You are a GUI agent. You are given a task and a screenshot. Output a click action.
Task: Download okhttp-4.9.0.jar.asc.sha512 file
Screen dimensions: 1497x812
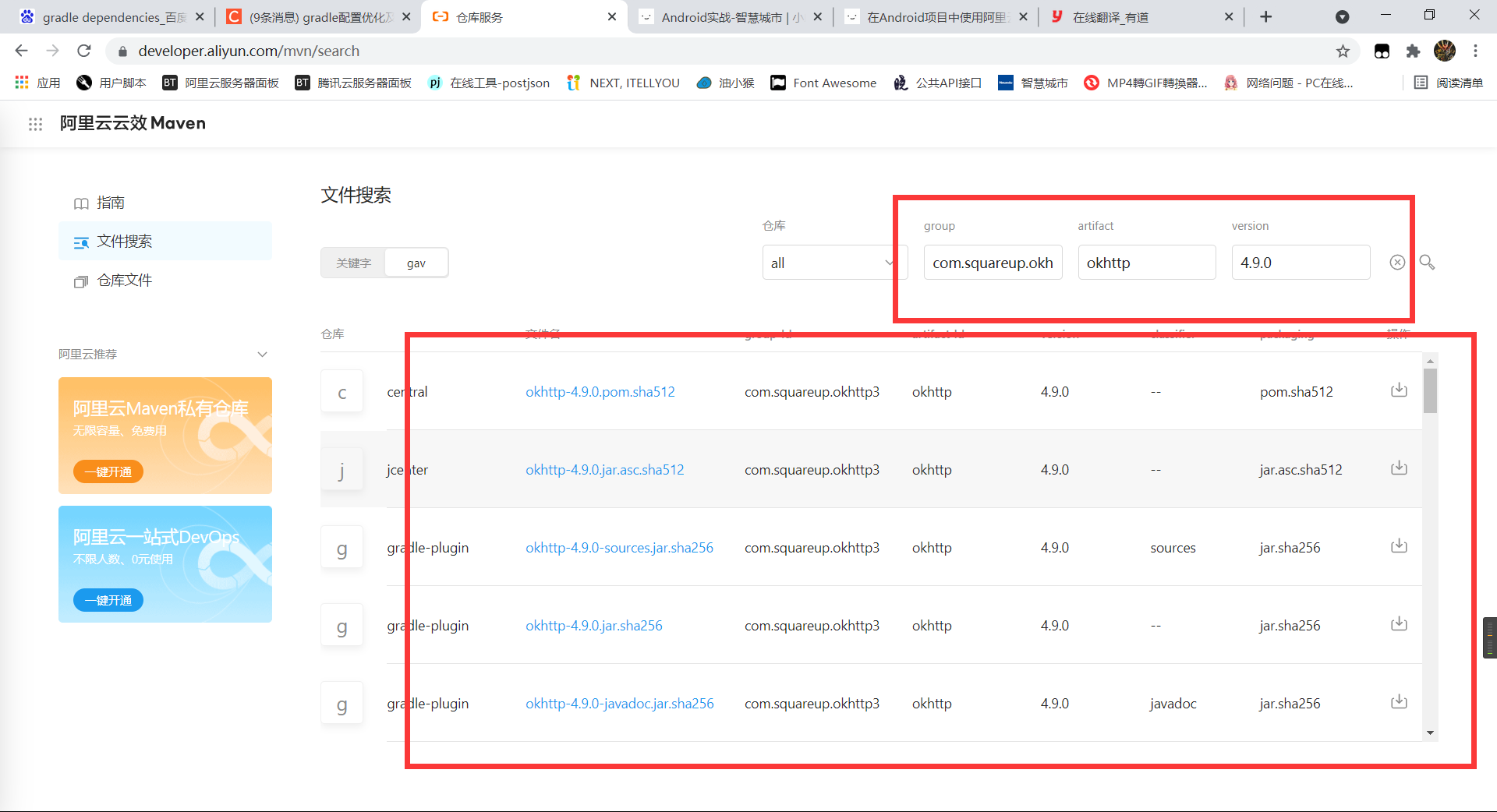coord(1399,468)
